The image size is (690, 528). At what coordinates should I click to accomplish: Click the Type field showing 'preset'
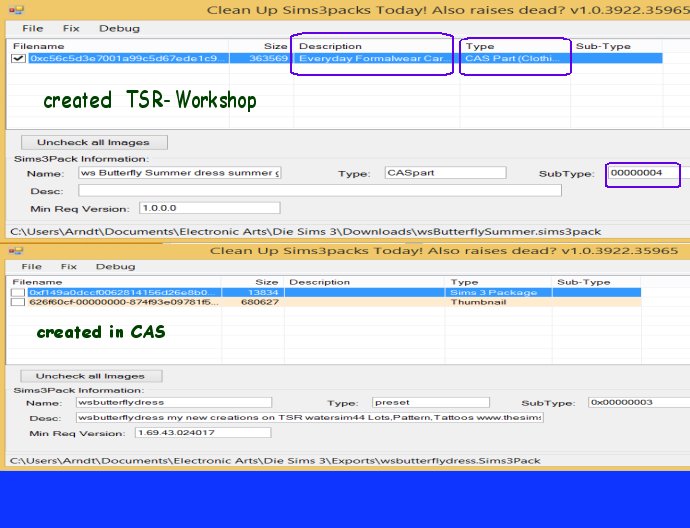[430, 402]
